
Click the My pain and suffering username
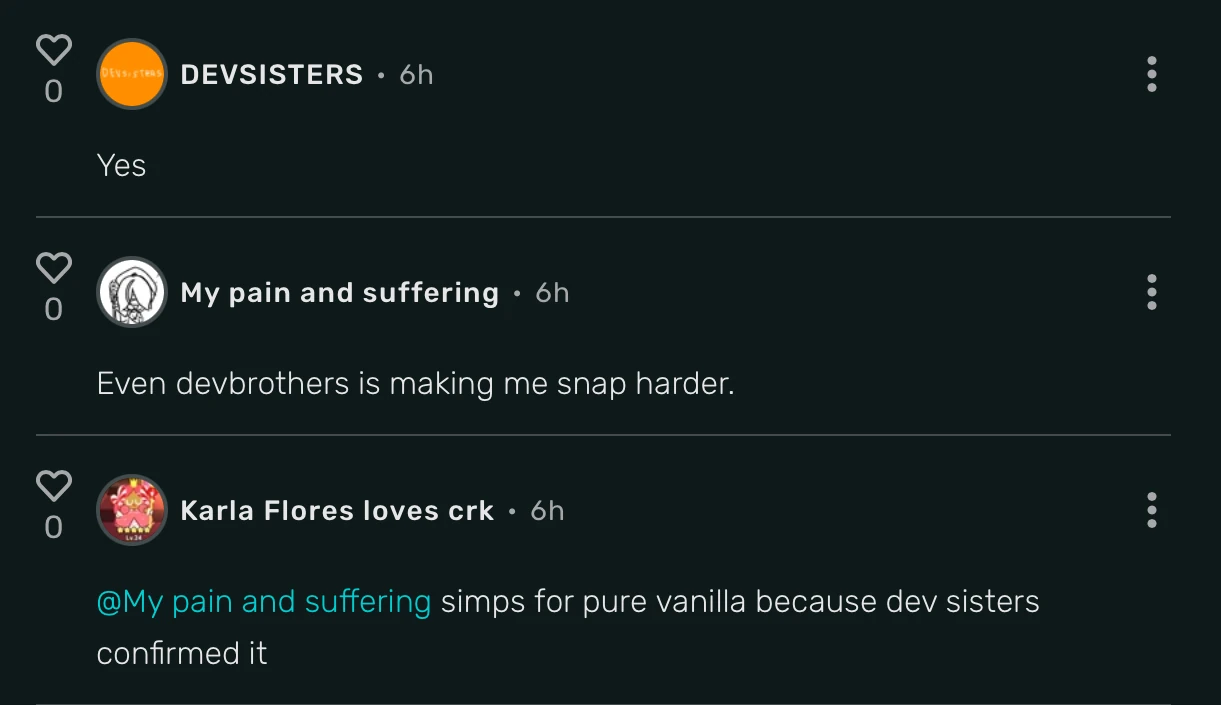point(338,292)
